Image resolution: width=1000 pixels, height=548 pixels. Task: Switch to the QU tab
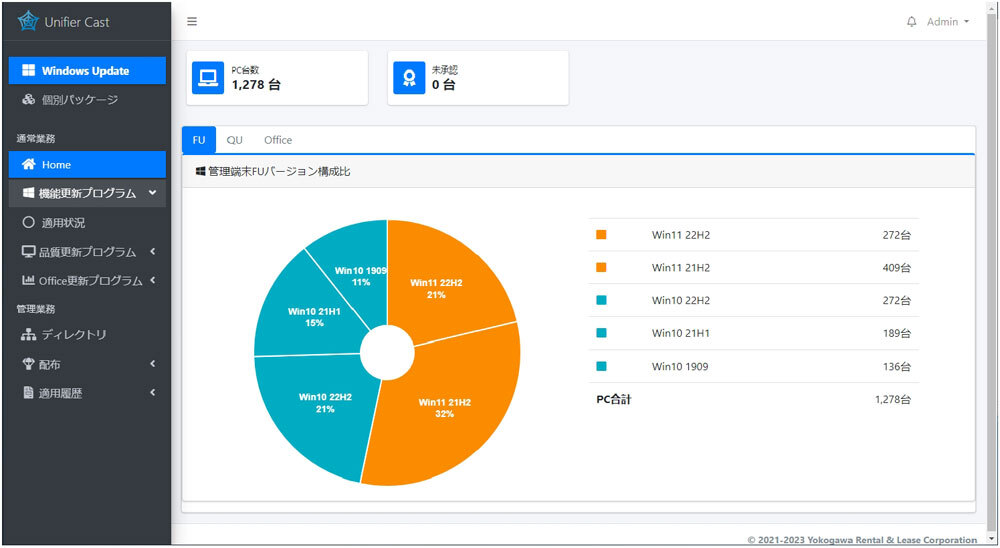pyautogui.click(x=234, y=140)
